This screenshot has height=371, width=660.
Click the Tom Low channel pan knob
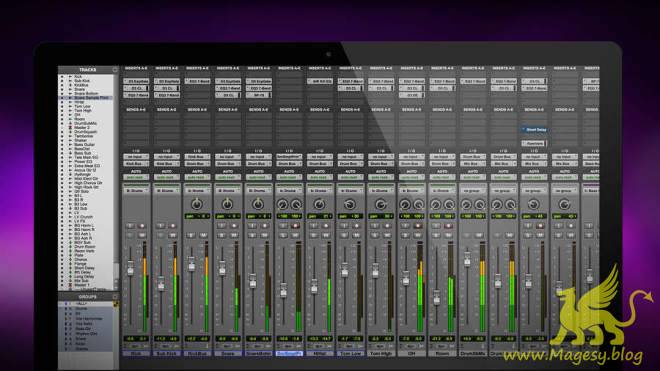350,204
